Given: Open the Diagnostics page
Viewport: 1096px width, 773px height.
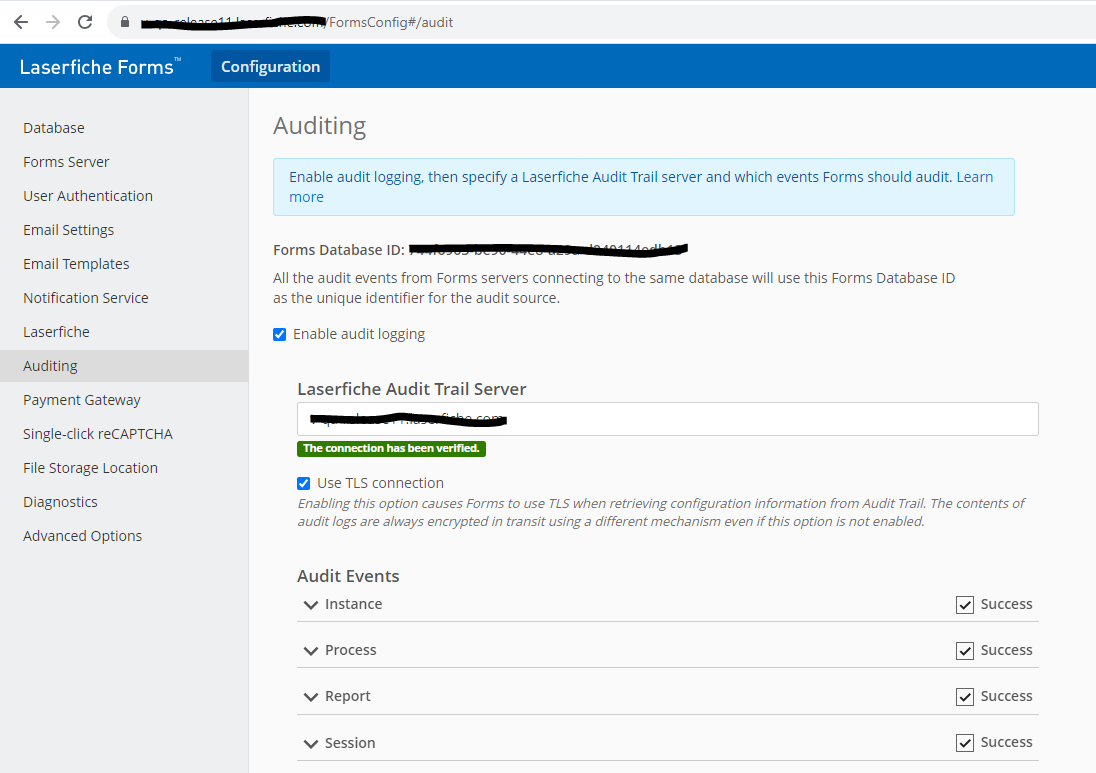Looking at the screenshot, I should (x=60, y=502).
